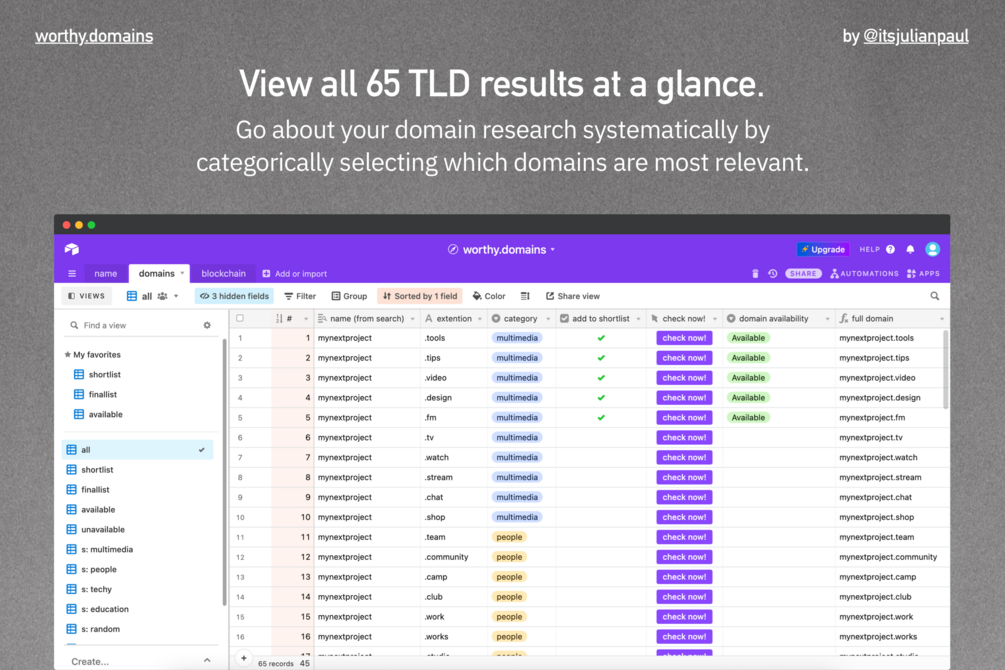Click 3 hidden fields button
Screen dimensions: 1005x670
(234, 296)
